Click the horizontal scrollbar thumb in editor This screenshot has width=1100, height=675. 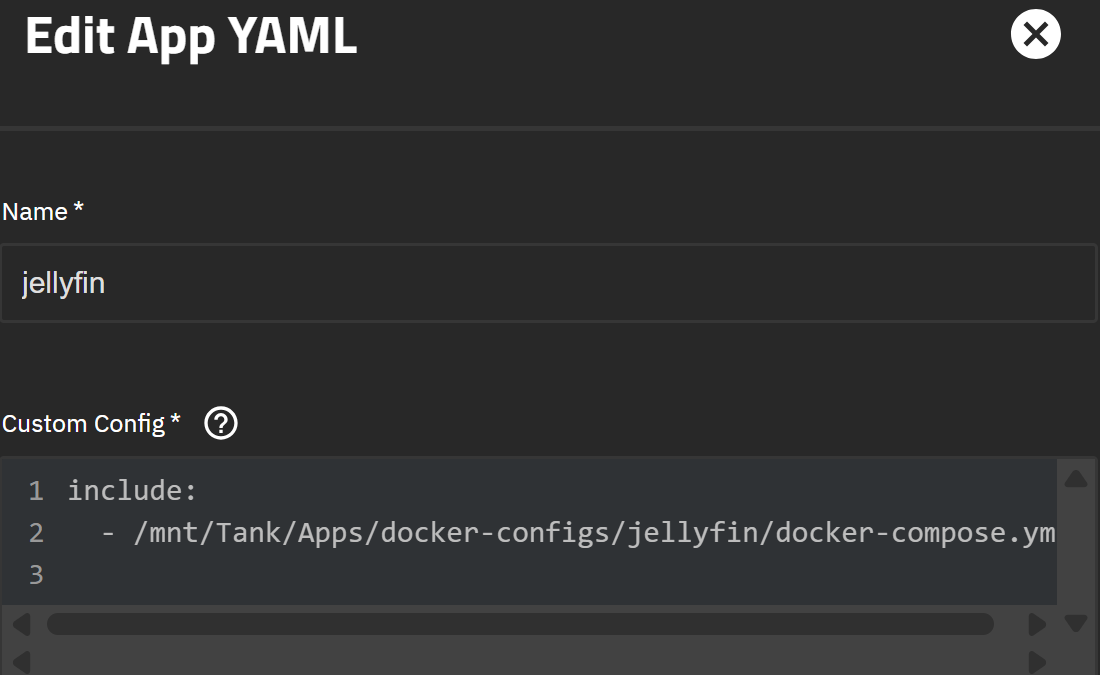520,624
